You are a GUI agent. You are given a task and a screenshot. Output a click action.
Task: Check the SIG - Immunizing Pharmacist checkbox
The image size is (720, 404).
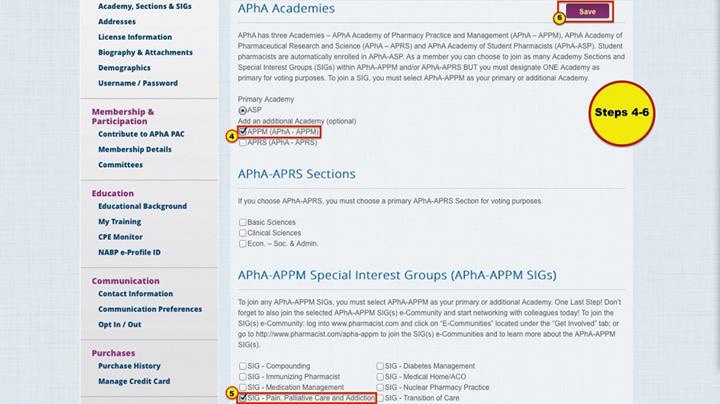pos(242,377)
